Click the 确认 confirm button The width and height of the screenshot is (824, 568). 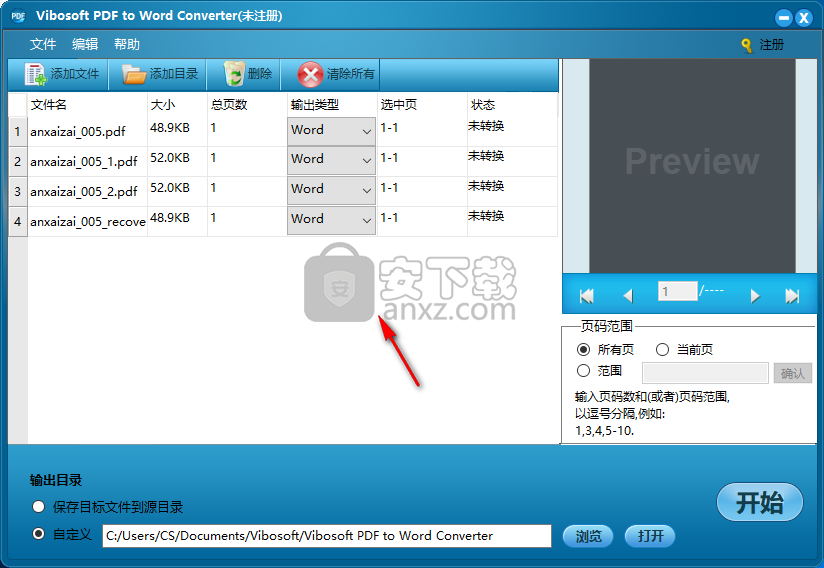point(792,373)
